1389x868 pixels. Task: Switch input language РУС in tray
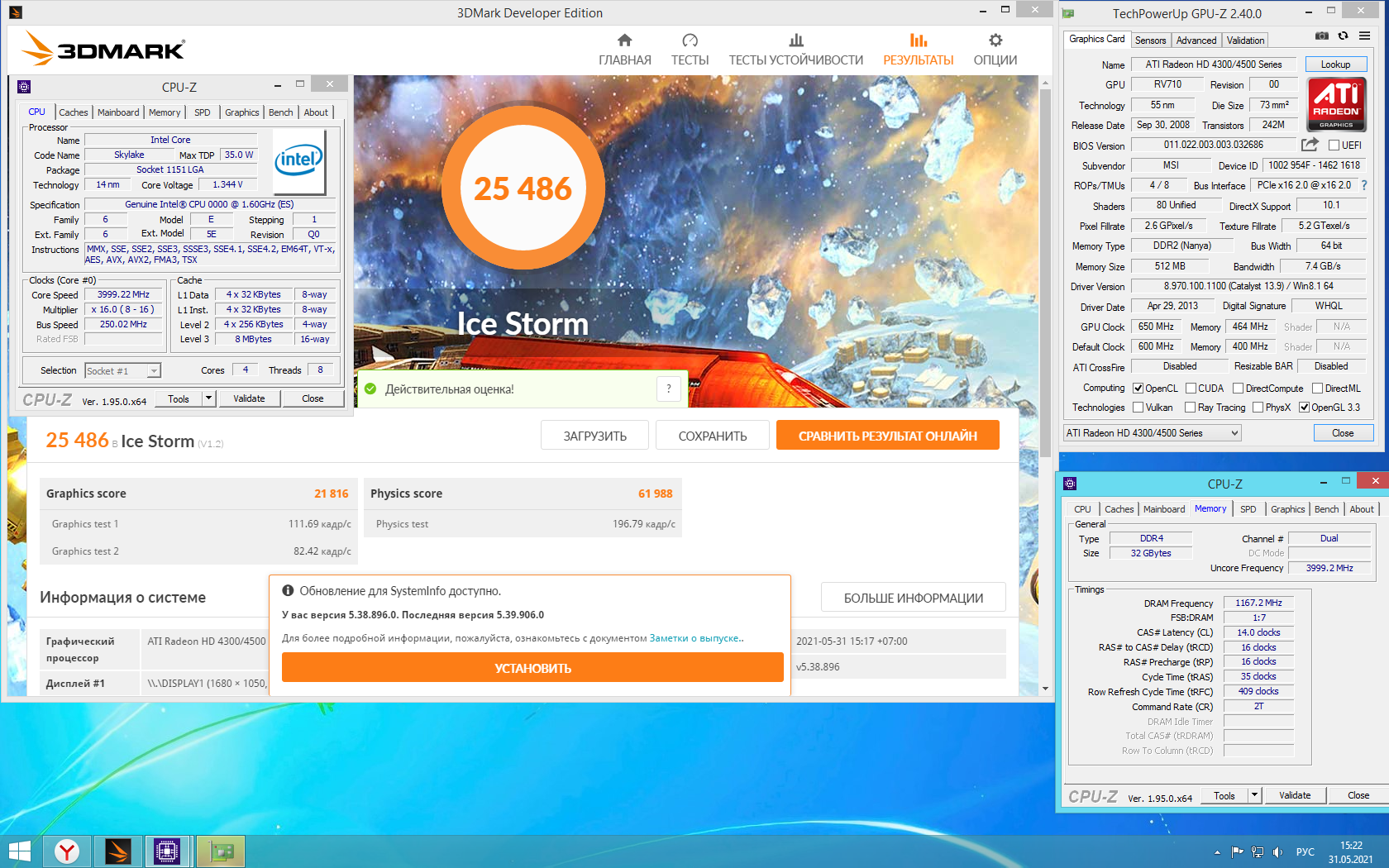(x=1305, y=852)
